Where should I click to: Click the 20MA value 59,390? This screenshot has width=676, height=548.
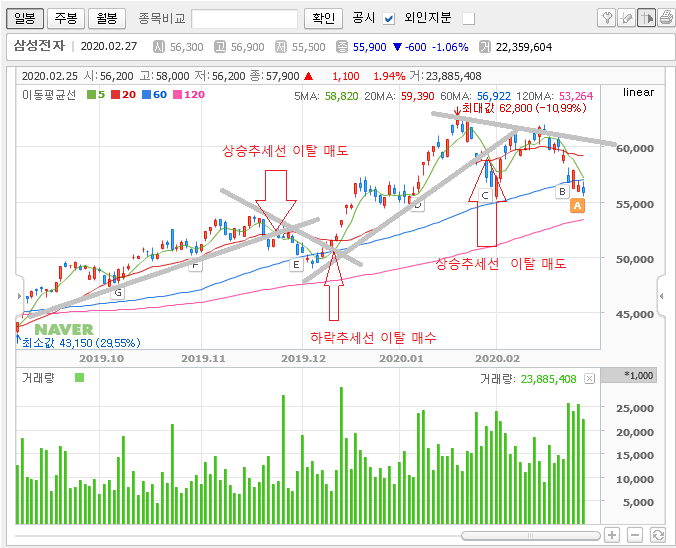pyautogui.click(x=417, y=96)
